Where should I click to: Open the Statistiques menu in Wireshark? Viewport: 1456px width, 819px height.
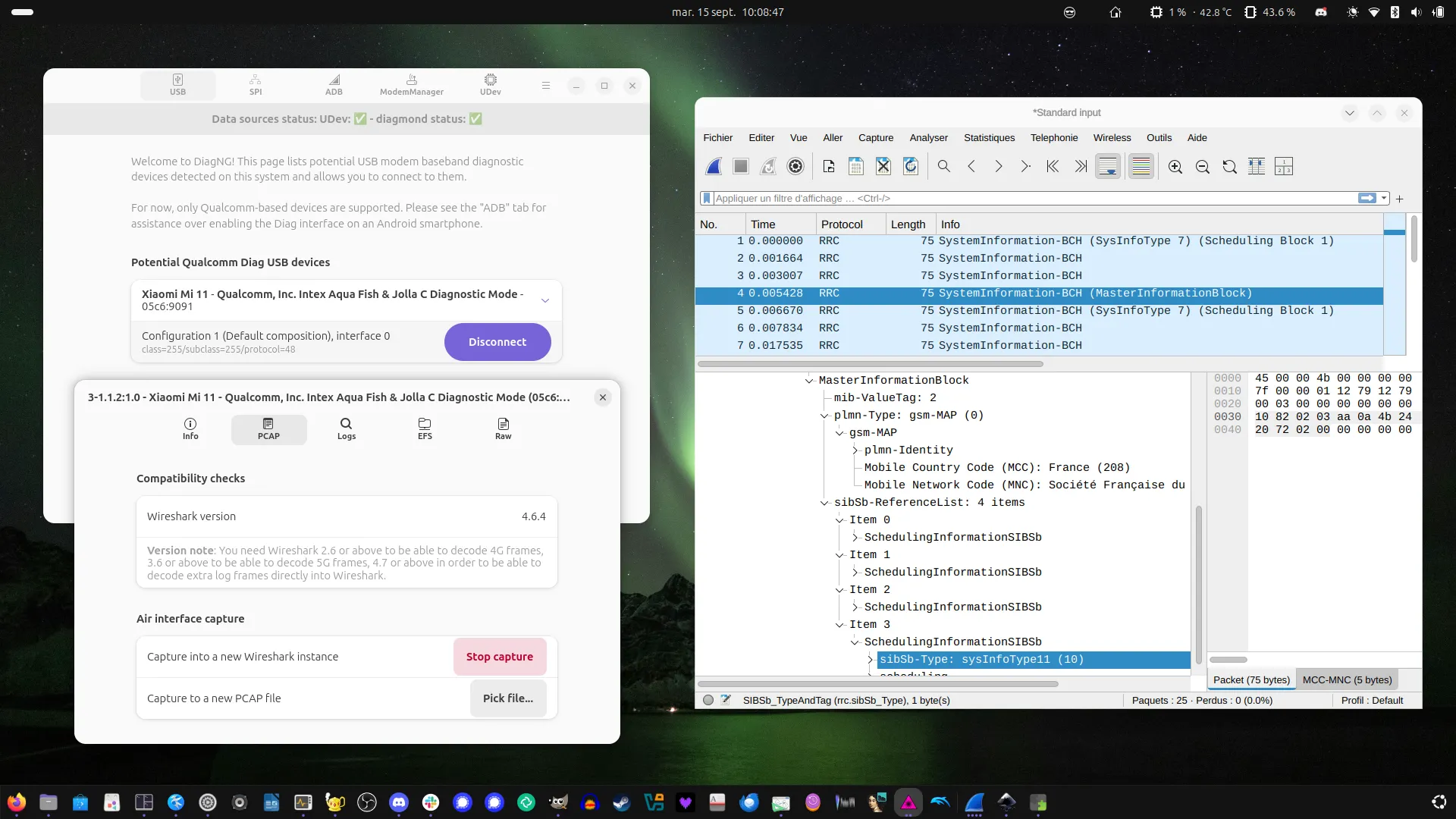point(989,137)
